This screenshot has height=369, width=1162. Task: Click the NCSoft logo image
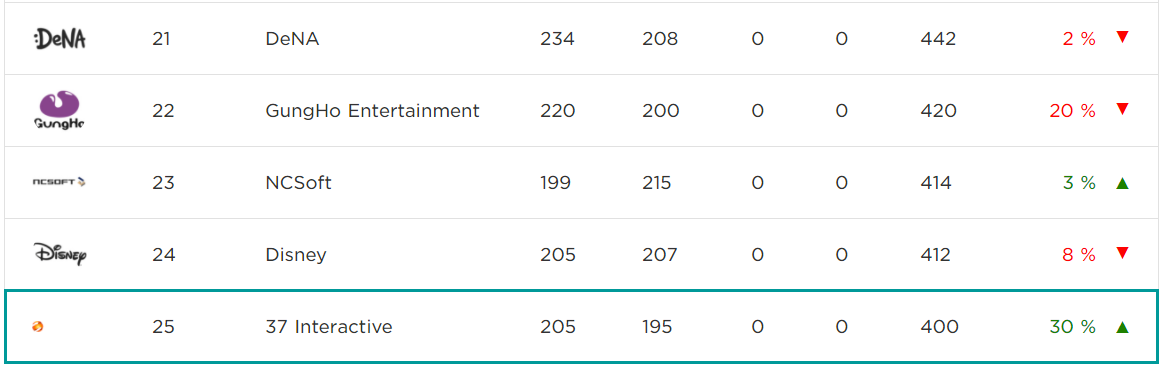click(x=60, y=182)
